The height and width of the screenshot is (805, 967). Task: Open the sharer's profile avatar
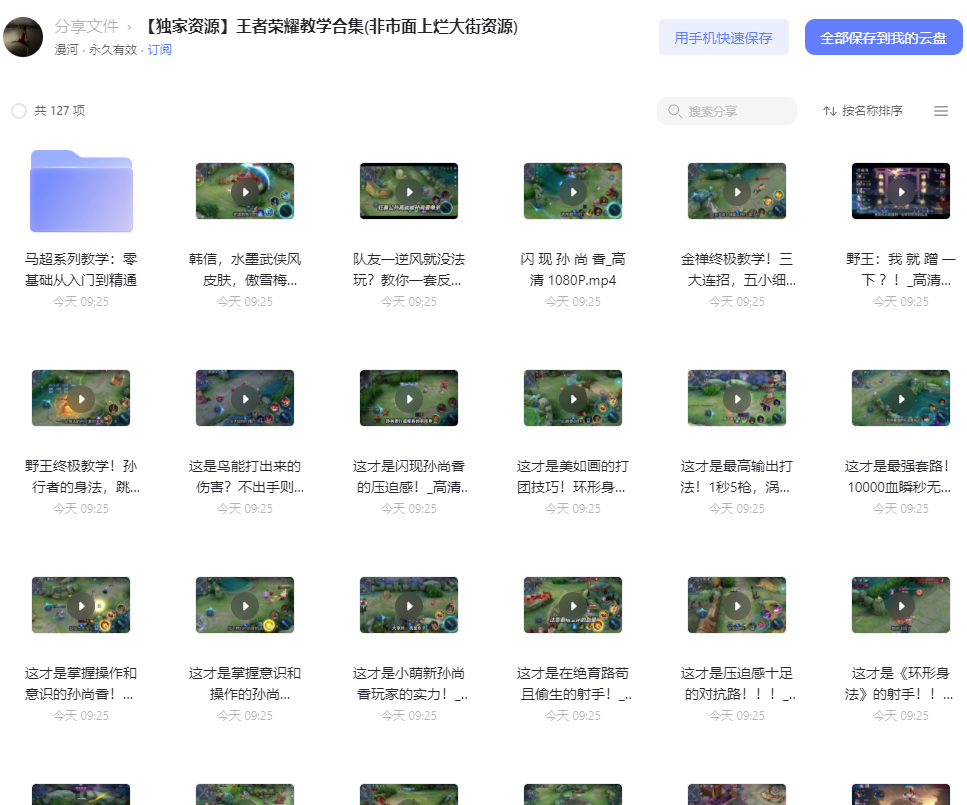point(23,37)
